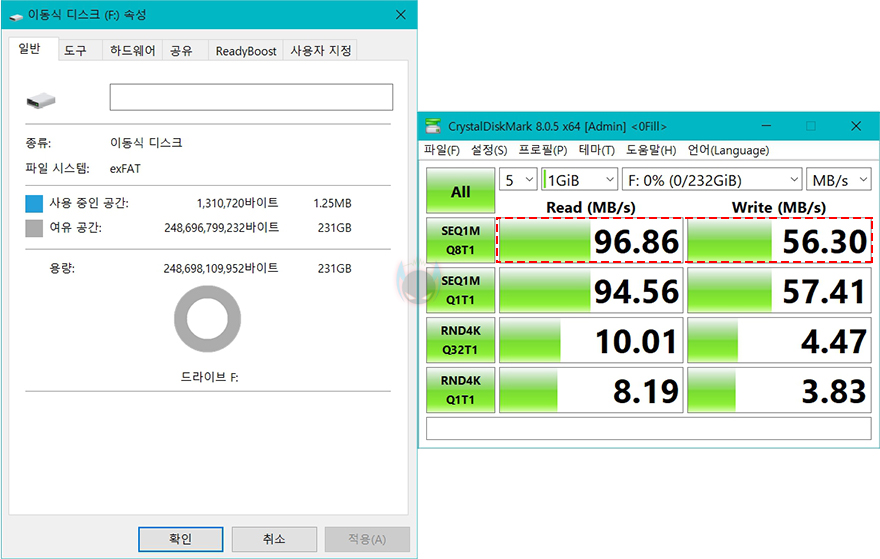Click the capacity value 248,698,109,952바이트

coord(221,268)
